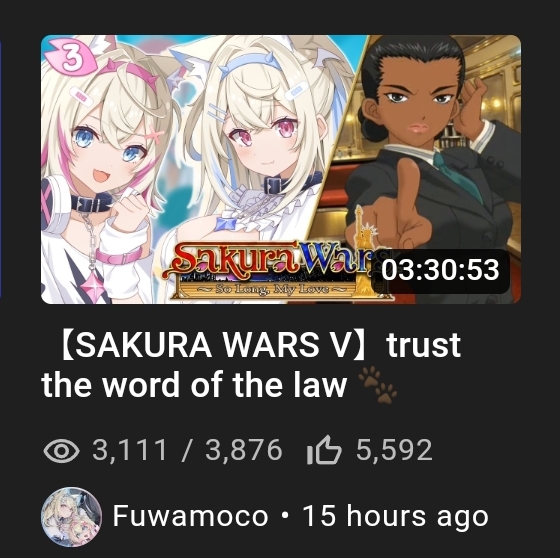Open the Fuwamoco channel name
The width and height of the screenshot is (560, 558).
pos(190,516)
